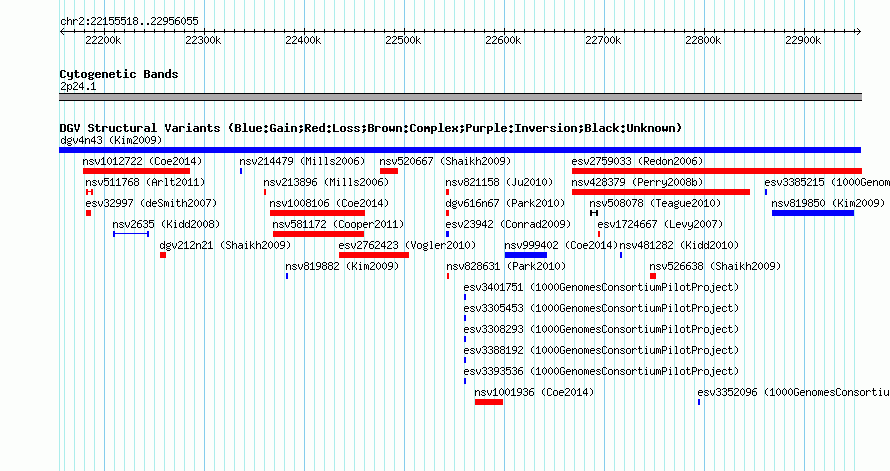Open dgv616n67 (Park2010) variant label
This screenshot has height=471, width=890.
point(505,203)
